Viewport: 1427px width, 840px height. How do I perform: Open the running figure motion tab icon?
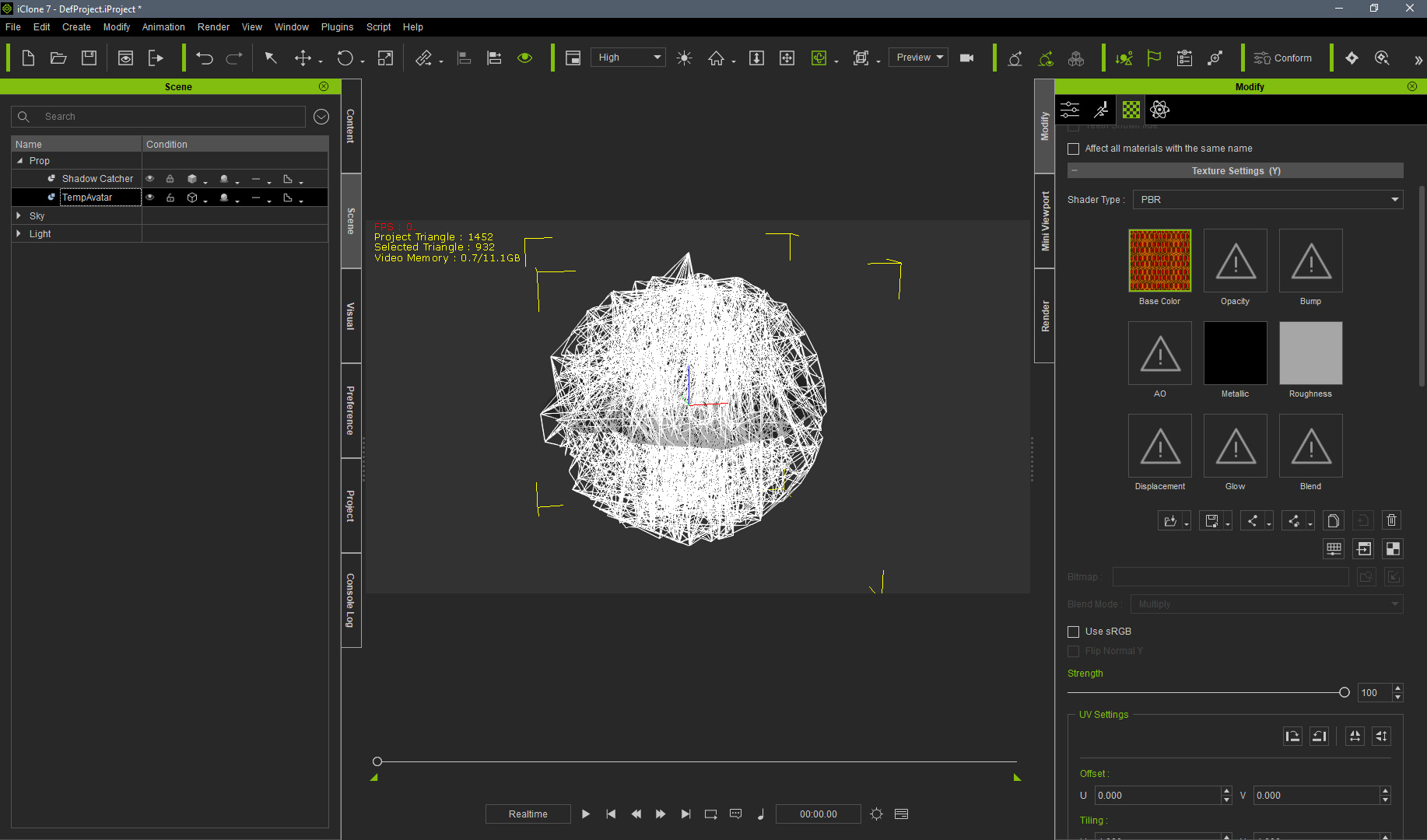[1101, 110]
